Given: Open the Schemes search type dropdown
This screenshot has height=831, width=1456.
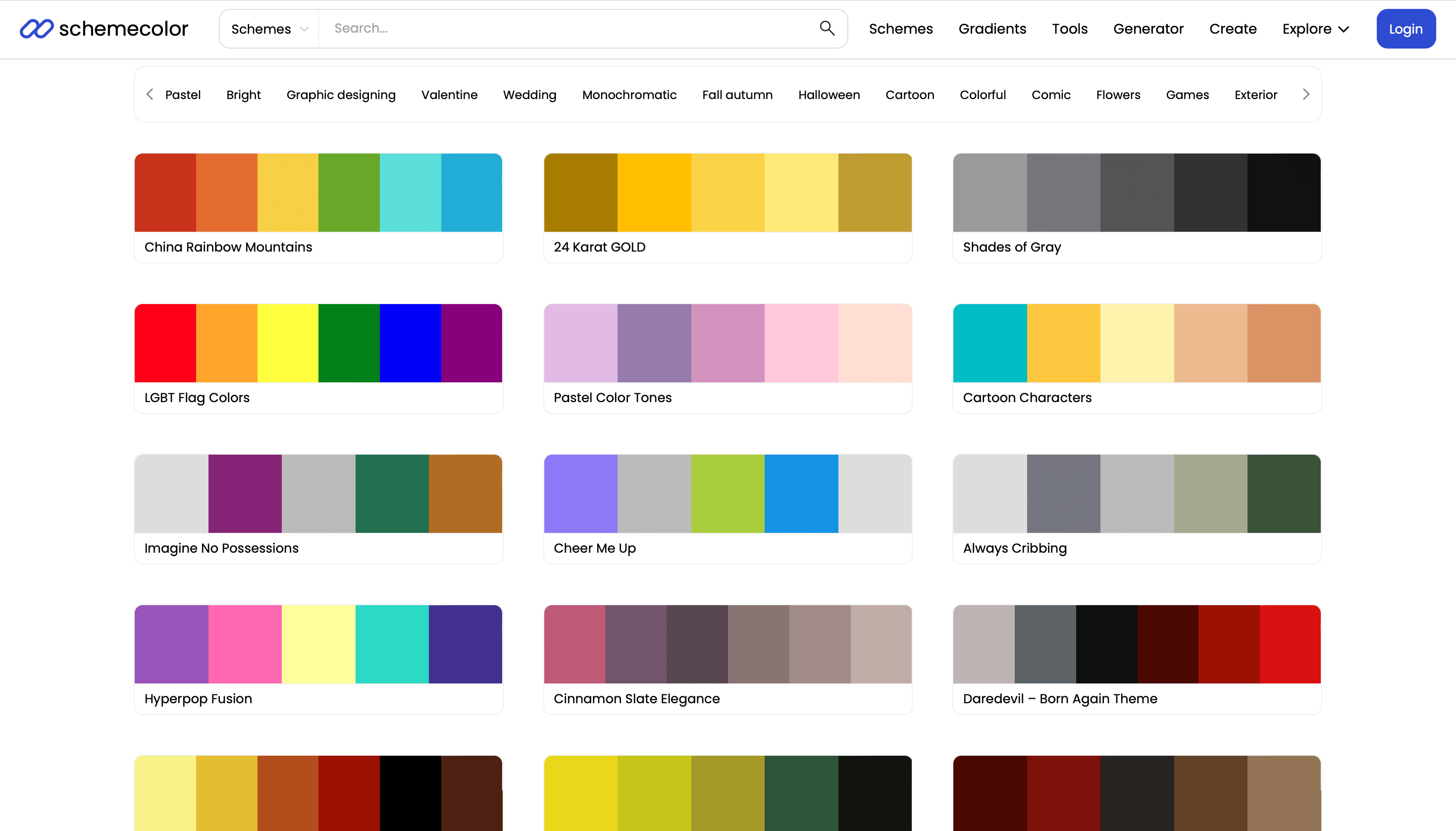Looking at the screenshot, I should 269,29.
